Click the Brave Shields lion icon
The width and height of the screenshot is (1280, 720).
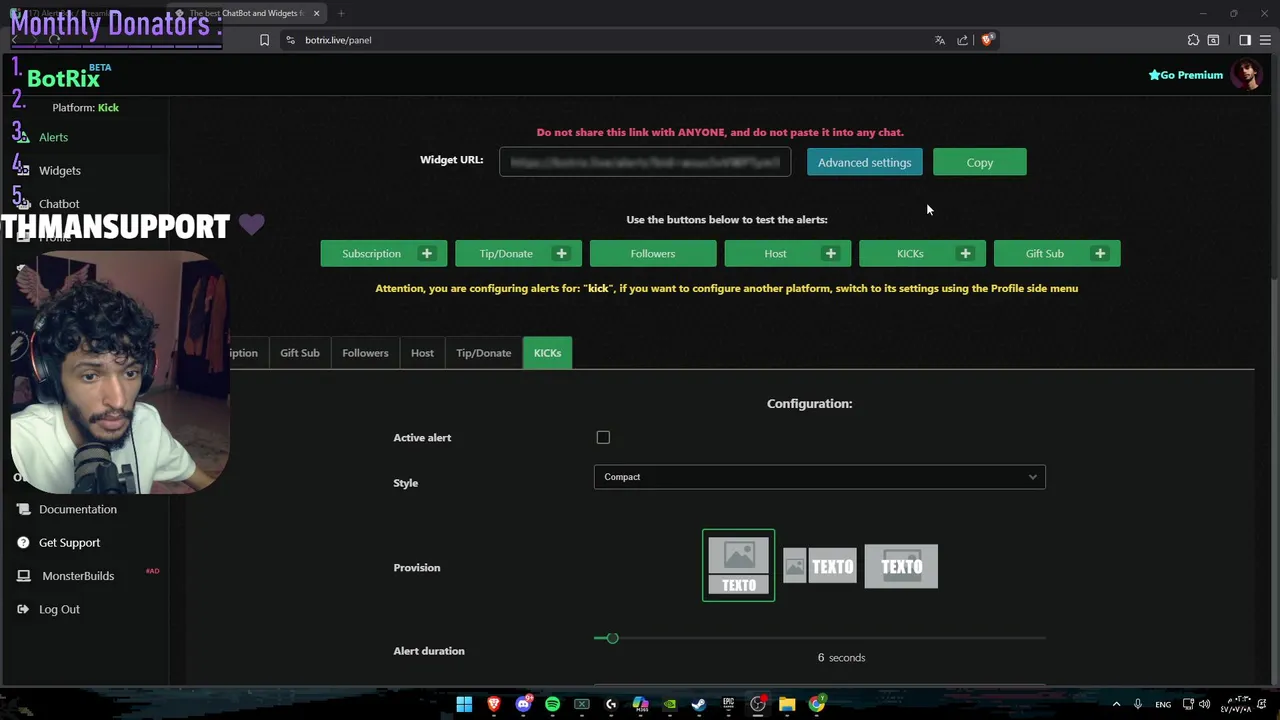click(987, 40)
